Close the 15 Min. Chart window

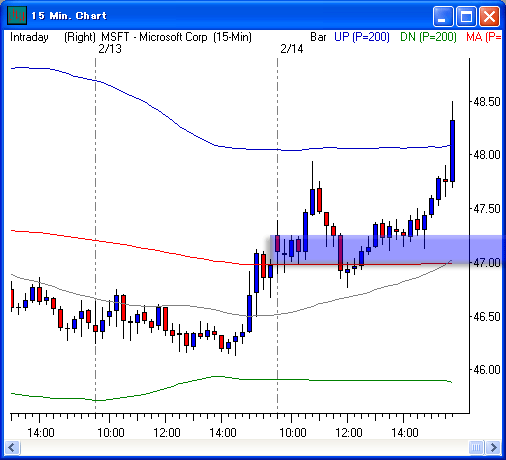pos(489,16)
